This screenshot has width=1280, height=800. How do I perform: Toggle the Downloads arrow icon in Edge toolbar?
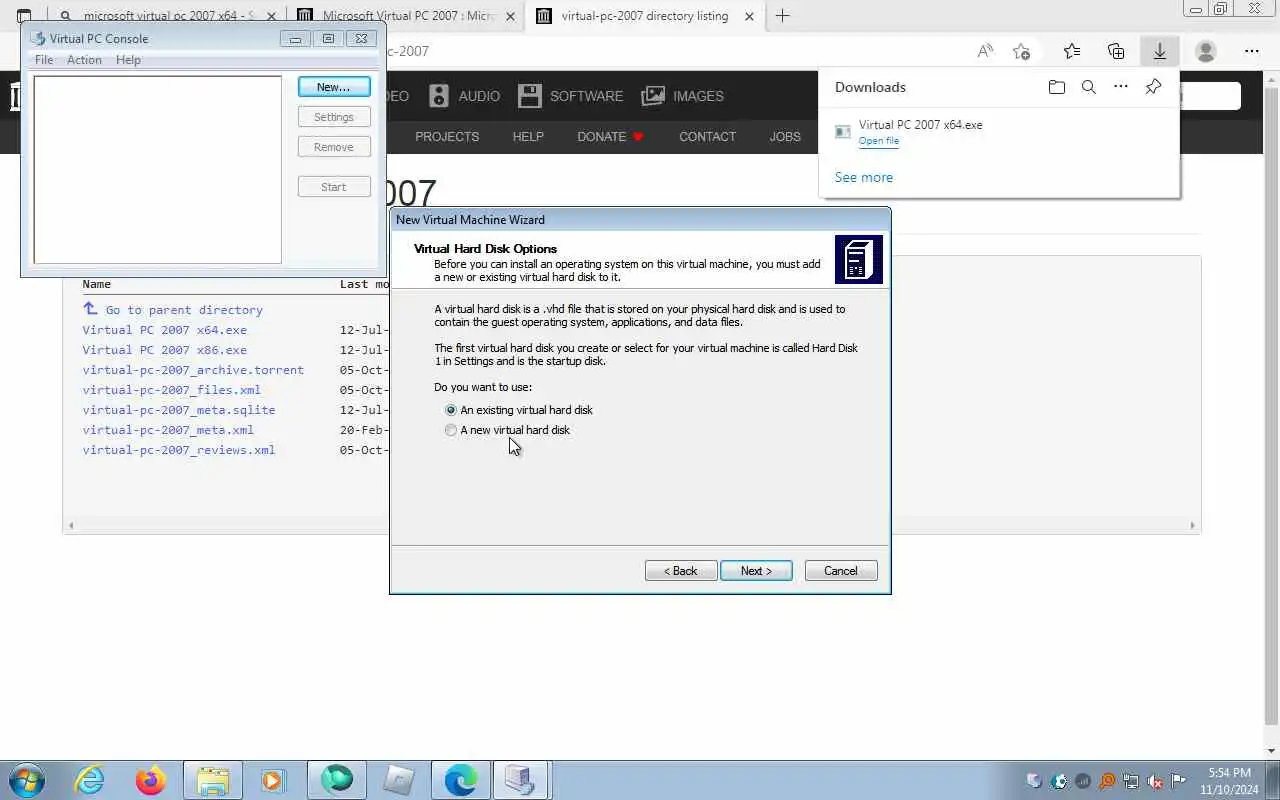(1159, 51)
